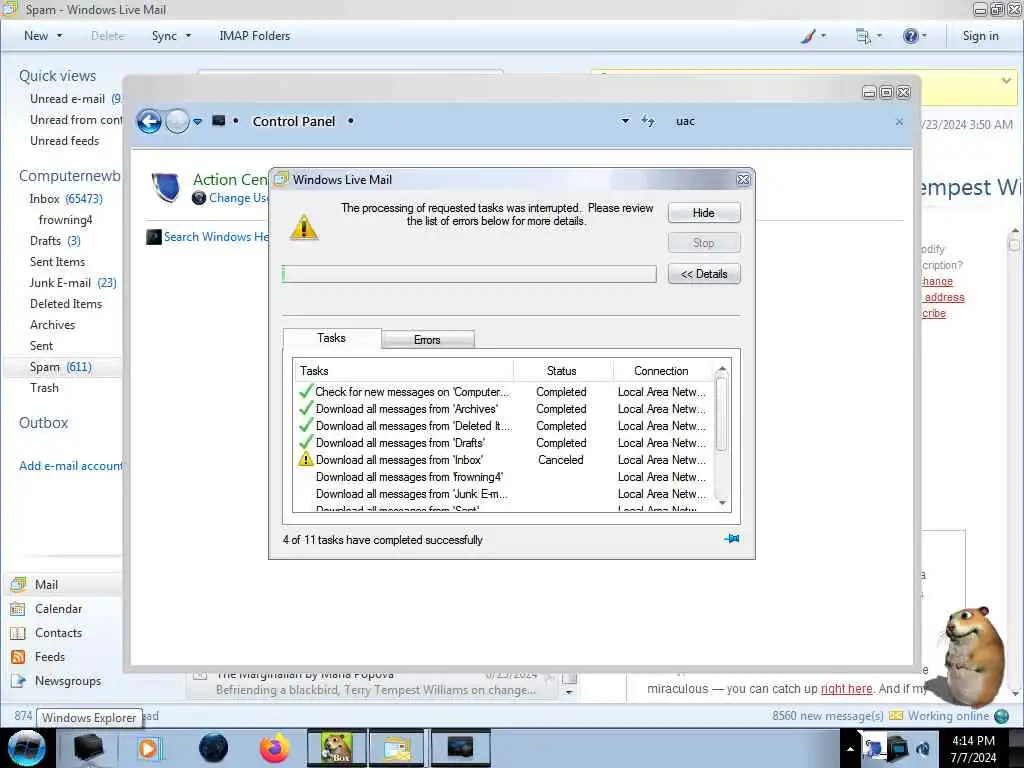Click the globe icon beside Working online
This screenshot has height=768, width=1024.
[x=1002, y=716]
